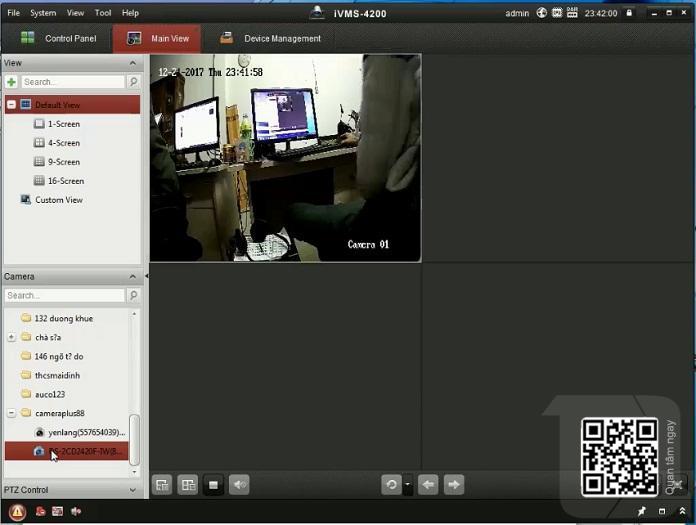Click the Camera panel search magnifier icon
The height and width of the screenshot is (525, 696).
(133, 296)
